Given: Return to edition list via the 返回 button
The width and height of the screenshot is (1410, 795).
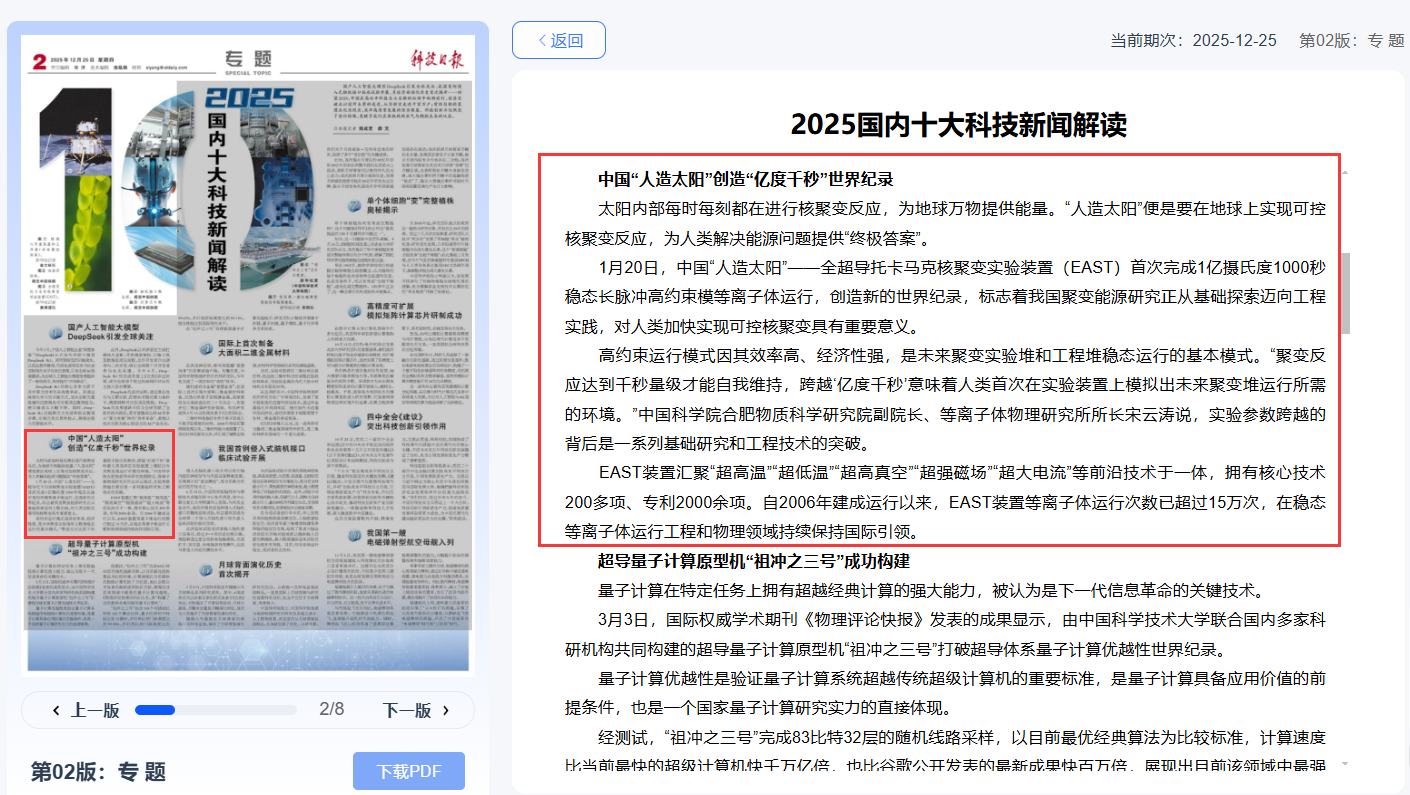Looking at the screenshot, I should click(559, 39).
